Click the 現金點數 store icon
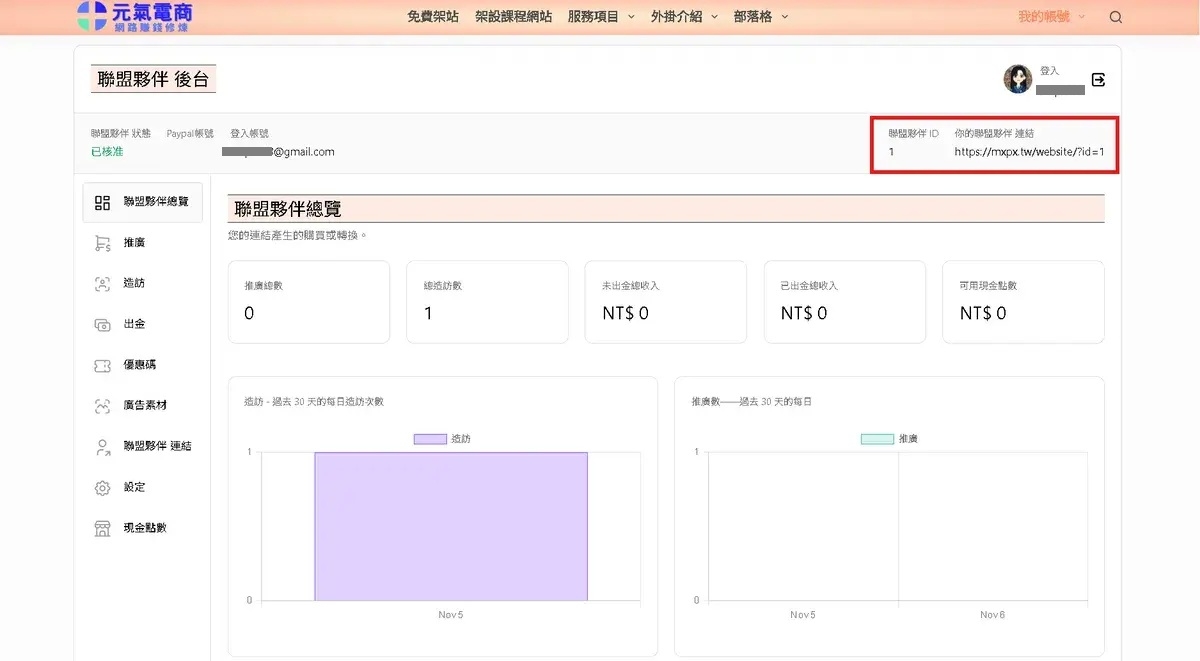The height and width of the screenshot is (661, 1200). pos(102,529)
